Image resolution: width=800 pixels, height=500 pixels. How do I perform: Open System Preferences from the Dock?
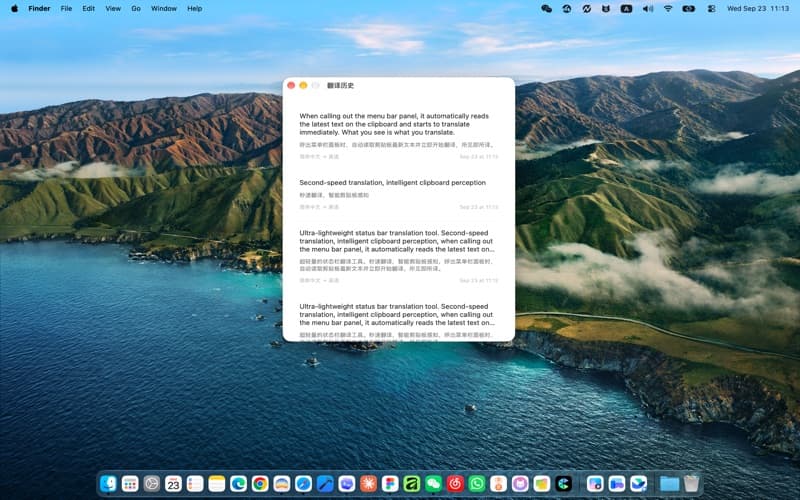coord(152,483)
